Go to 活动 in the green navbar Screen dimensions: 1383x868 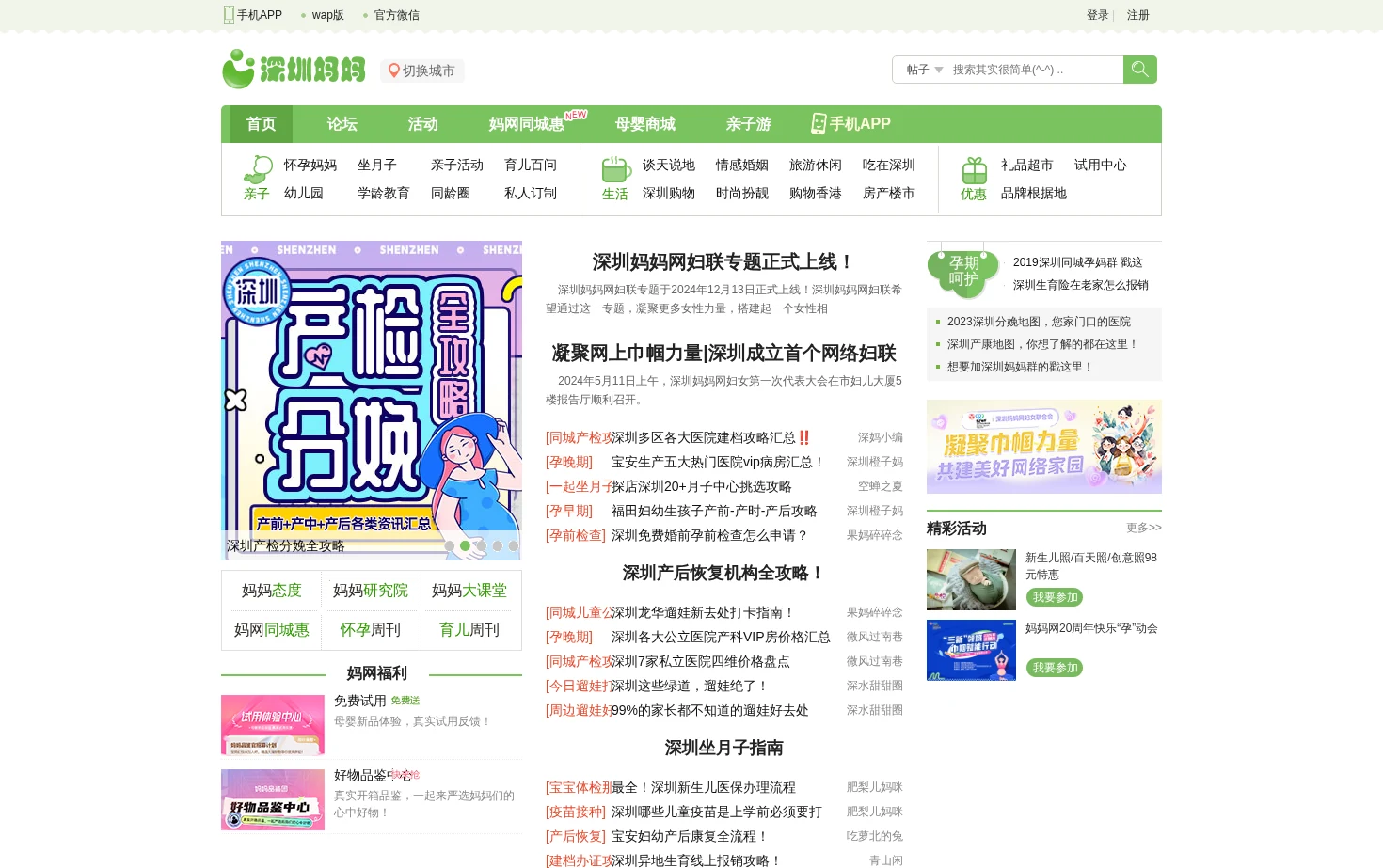422,124
